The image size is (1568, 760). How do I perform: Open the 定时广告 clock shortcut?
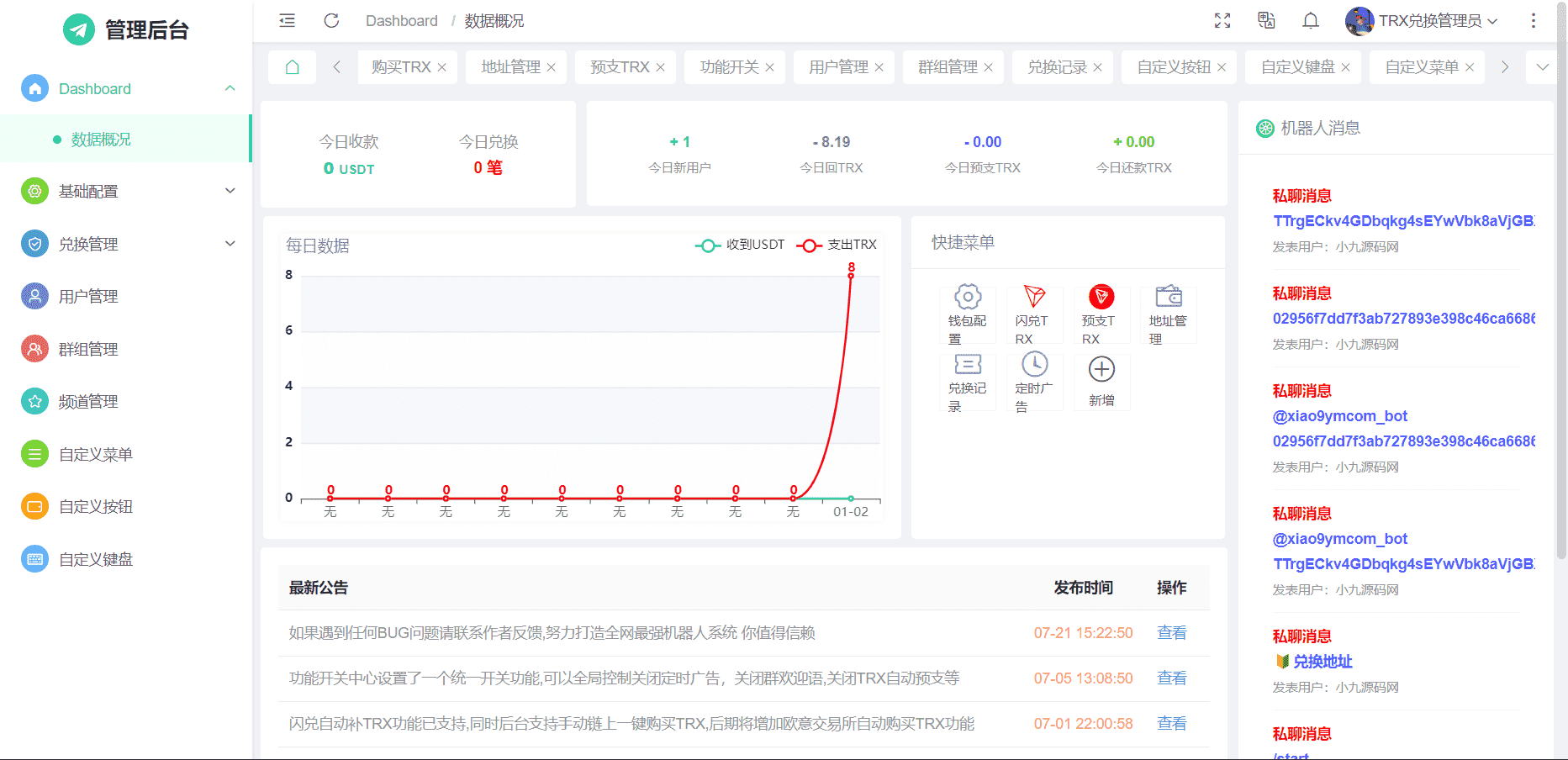1034,381
